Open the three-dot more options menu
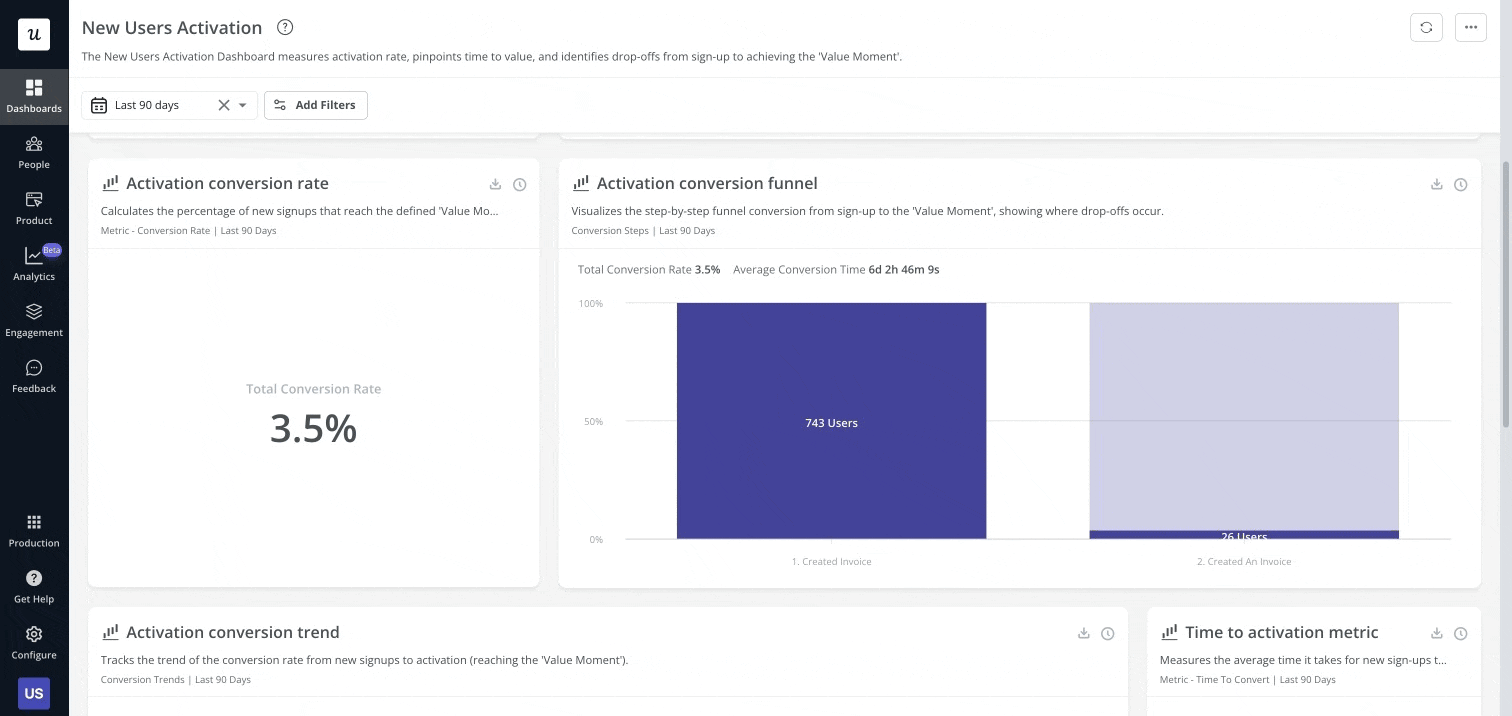This screenshot has width=1512, height=716. click(1471, 28)
